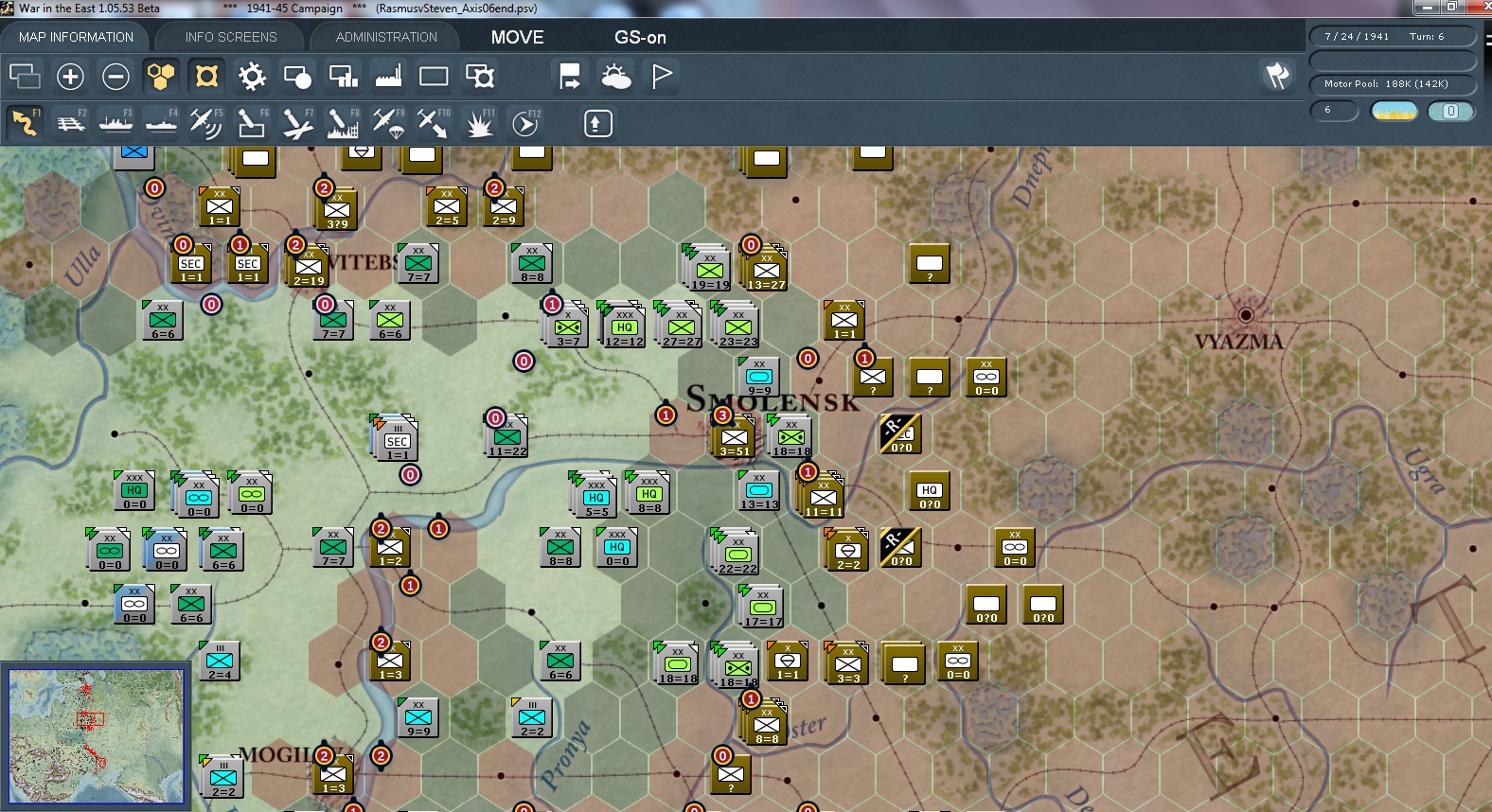Select the Soviet unit labeled 2=5
Viewport: 1492px width, 812px height.
tap(447, 207)
